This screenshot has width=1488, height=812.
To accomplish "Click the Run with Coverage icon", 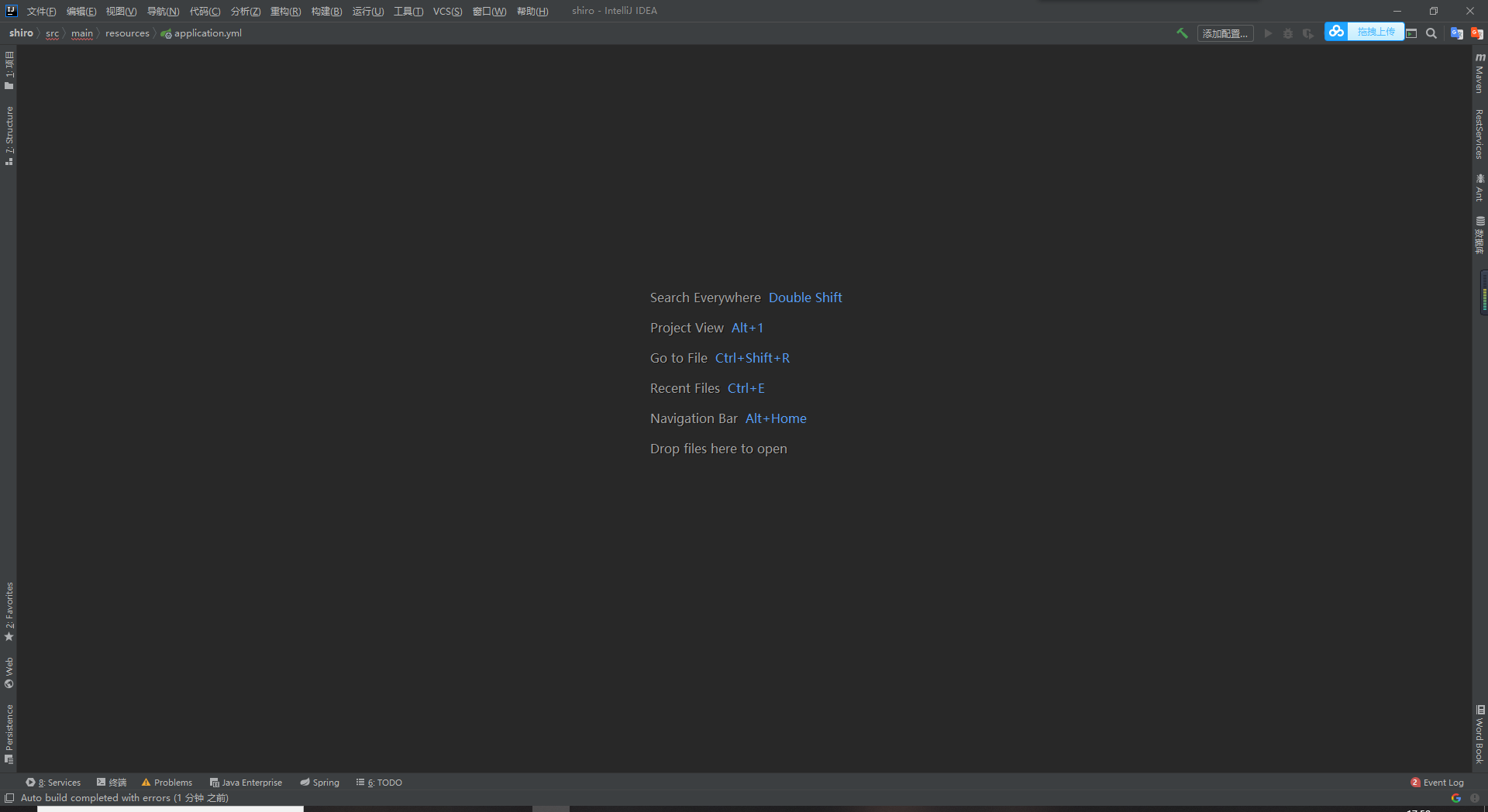I will (x=1308, y=33).
